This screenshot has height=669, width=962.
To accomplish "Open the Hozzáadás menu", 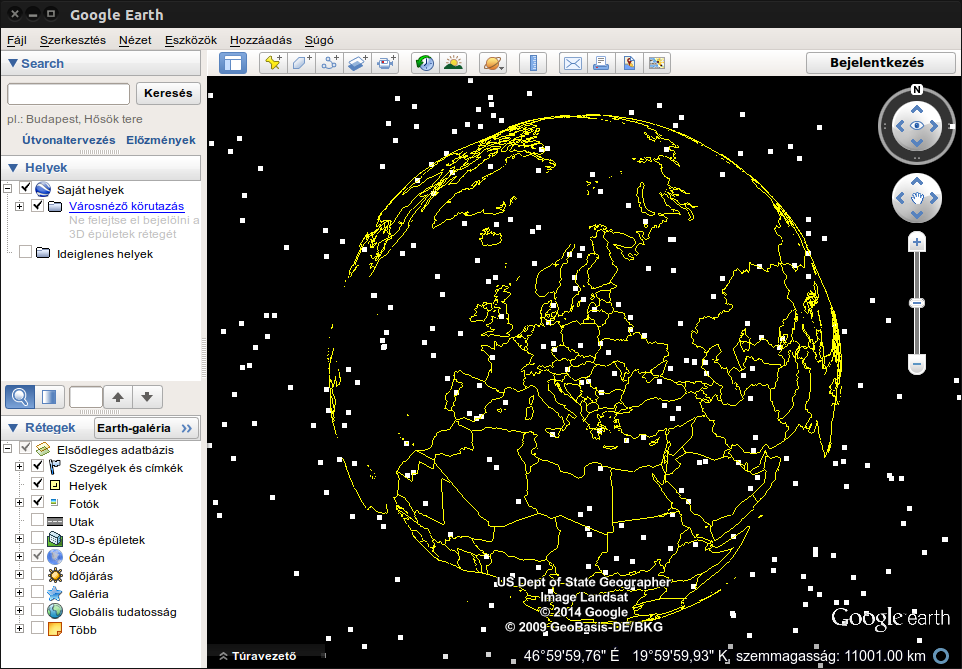I will pyautogui.click(x=261, y=40).
